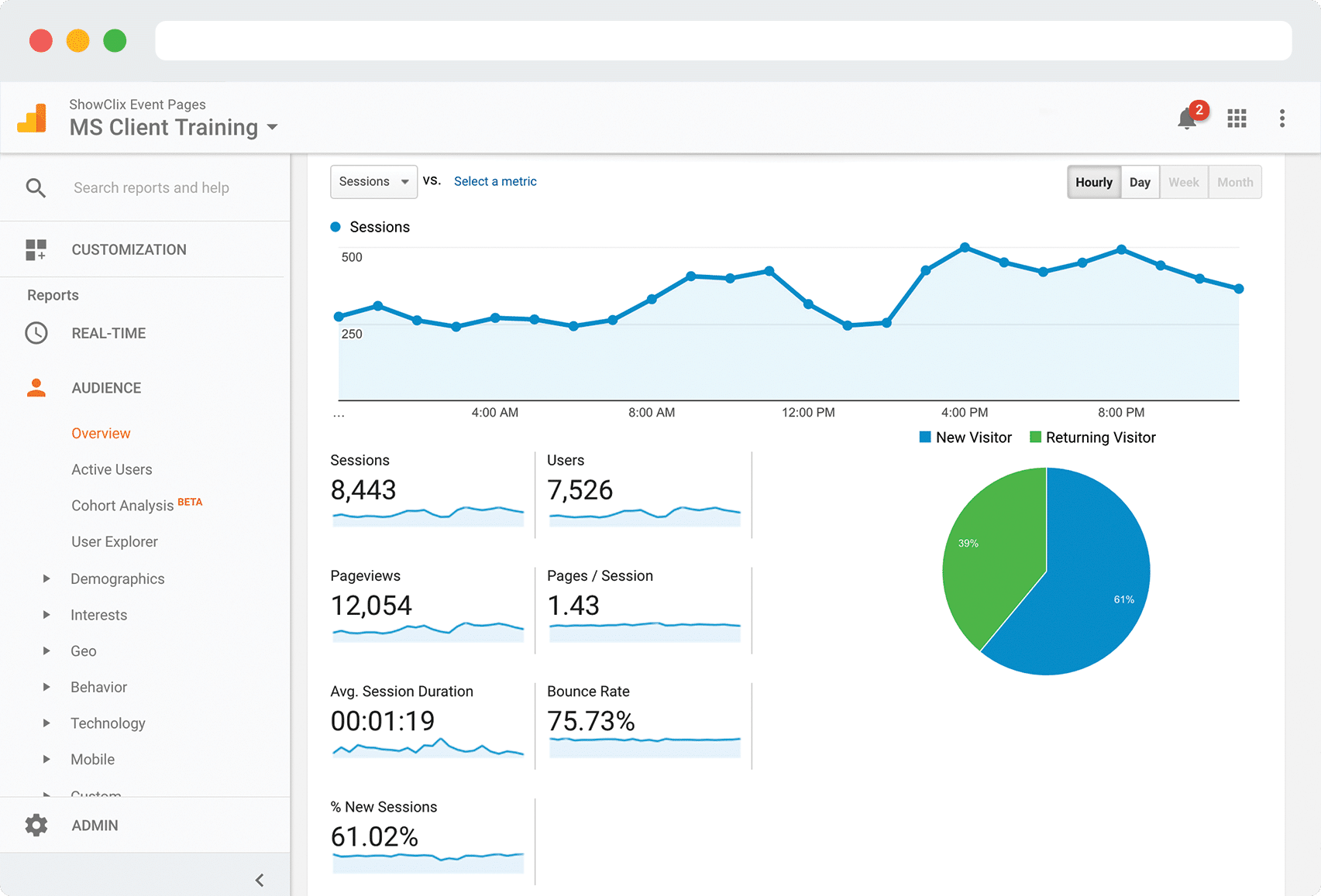Image resolution: width=1321 pixels, height=896 pixels.
Task: Click the peak data point near 4:00 PM
Action: [965, 247]
